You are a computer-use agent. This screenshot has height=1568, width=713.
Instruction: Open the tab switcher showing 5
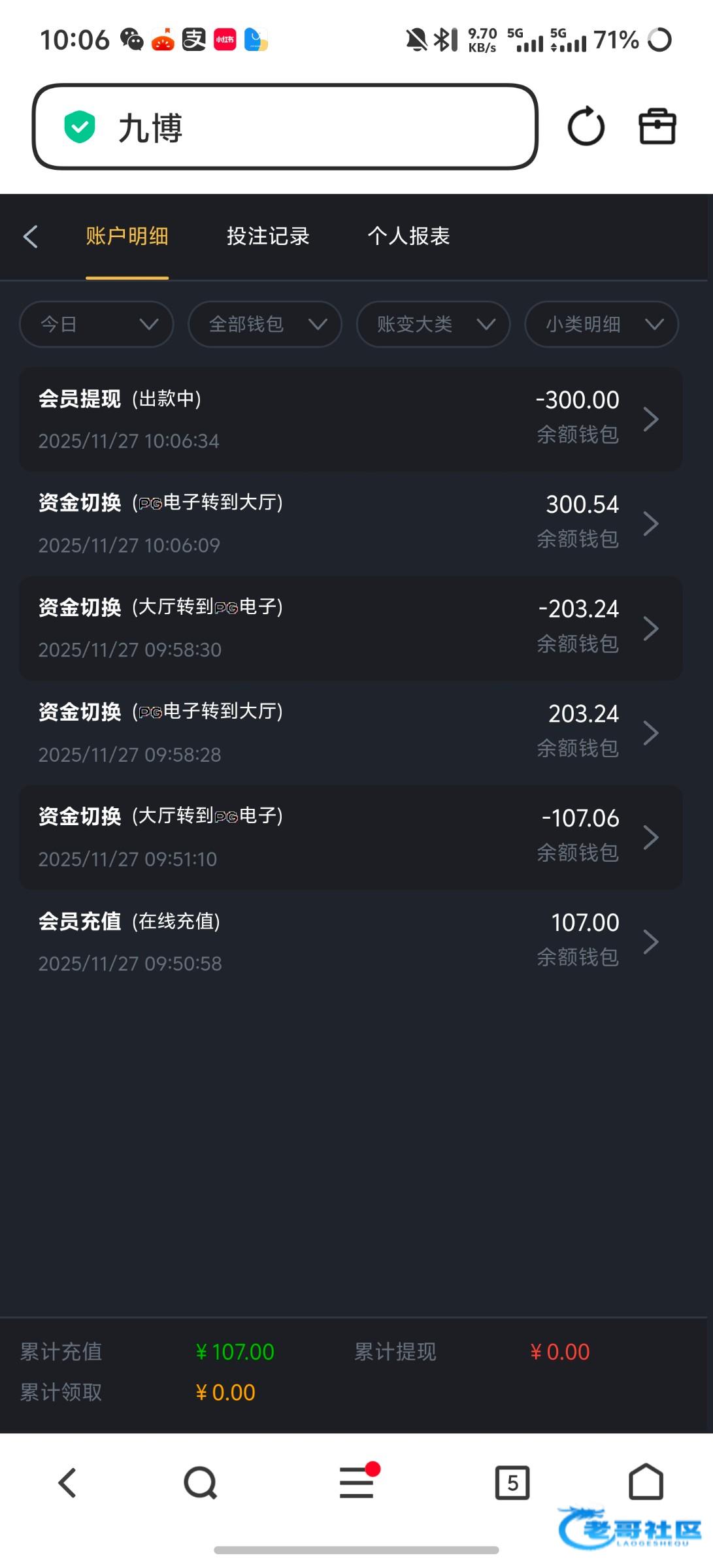[x=512, y=1482]
